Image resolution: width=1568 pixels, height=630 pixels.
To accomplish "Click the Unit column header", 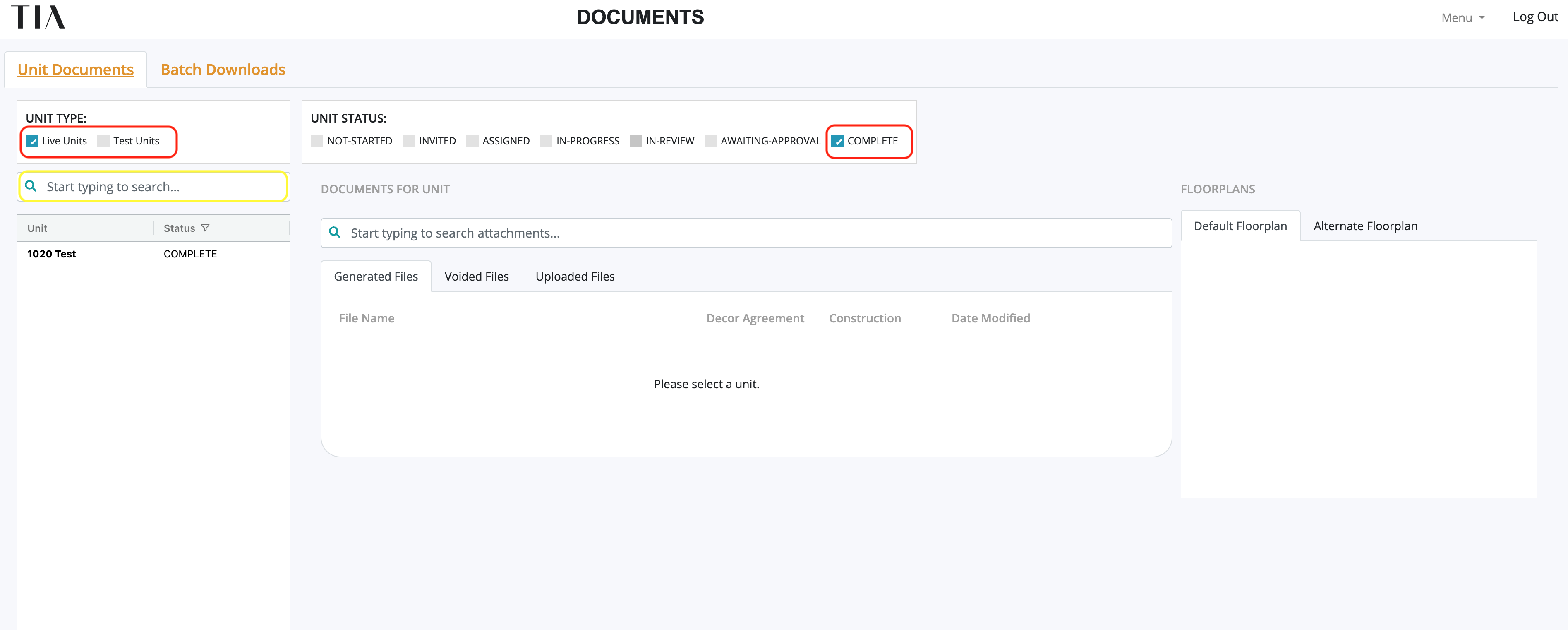I will [x=37, y=228].
